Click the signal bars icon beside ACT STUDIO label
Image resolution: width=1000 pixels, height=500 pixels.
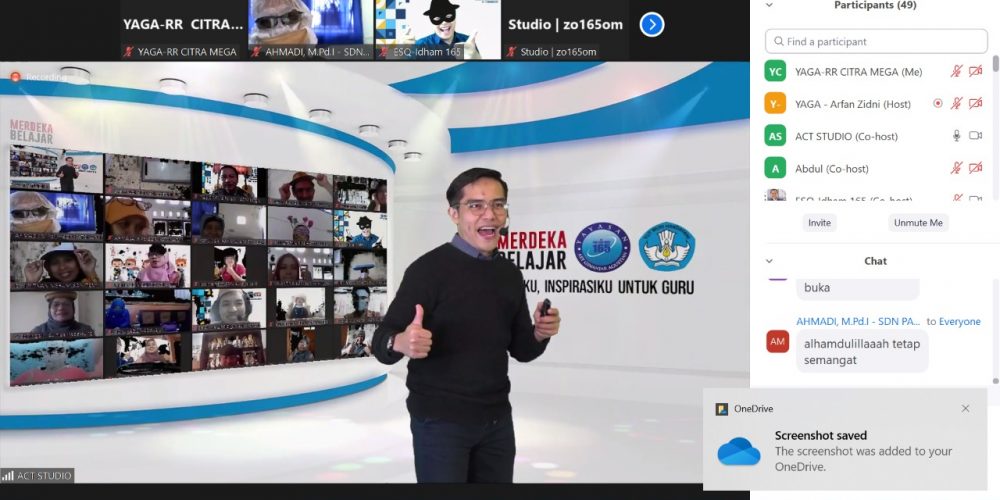click(8, 476)
